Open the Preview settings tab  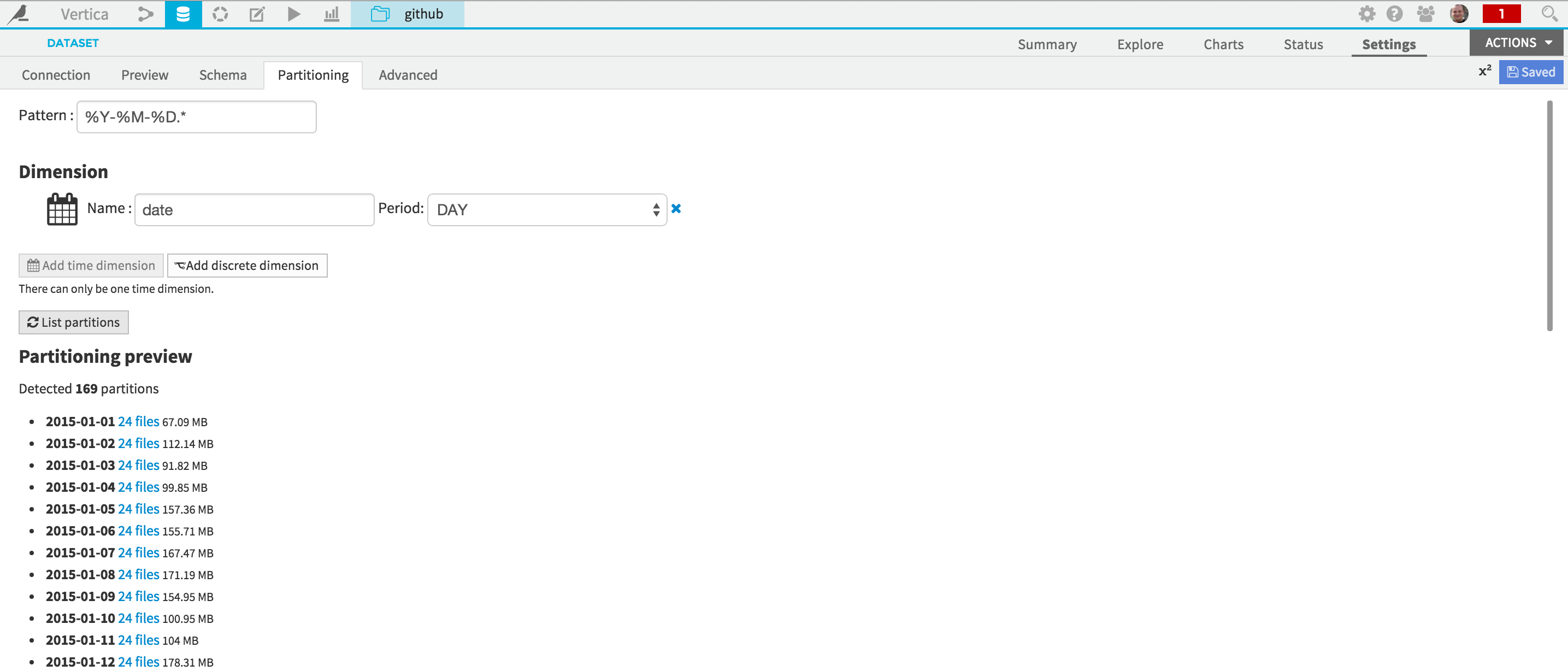[x=144, y=75]
